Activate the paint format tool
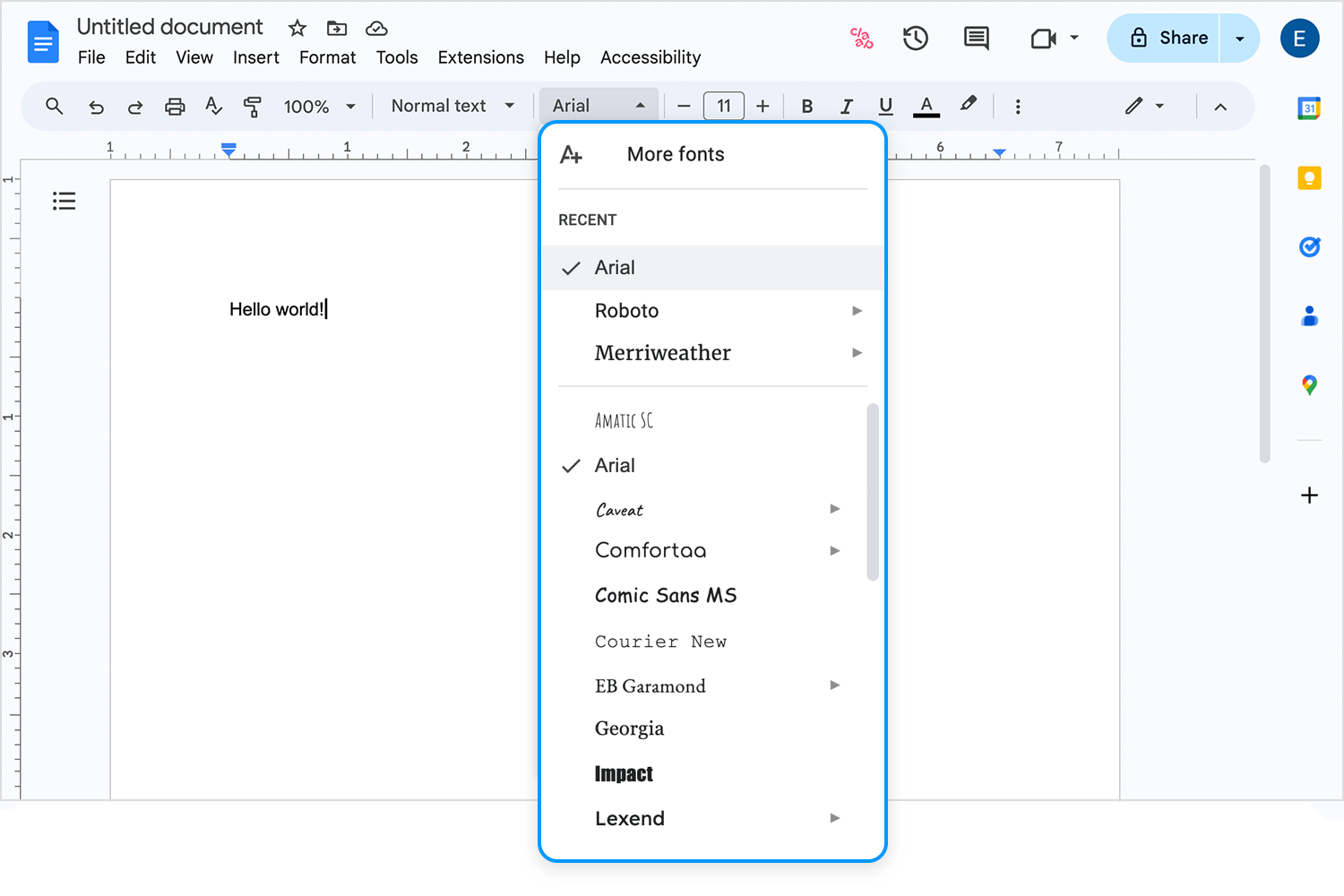Screen dimensions: 1344x896 point(253,107)
